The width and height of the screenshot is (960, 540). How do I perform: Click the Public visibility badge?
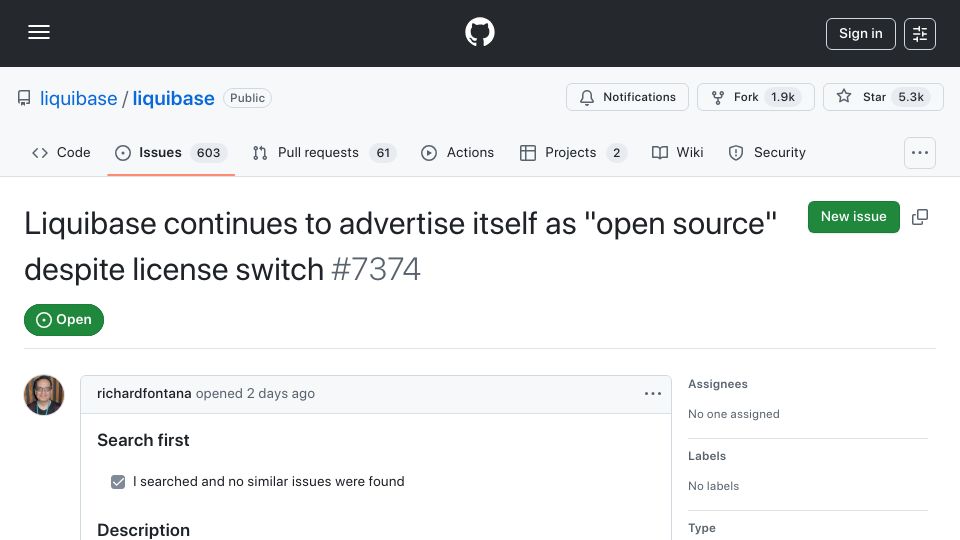[247, 98]
